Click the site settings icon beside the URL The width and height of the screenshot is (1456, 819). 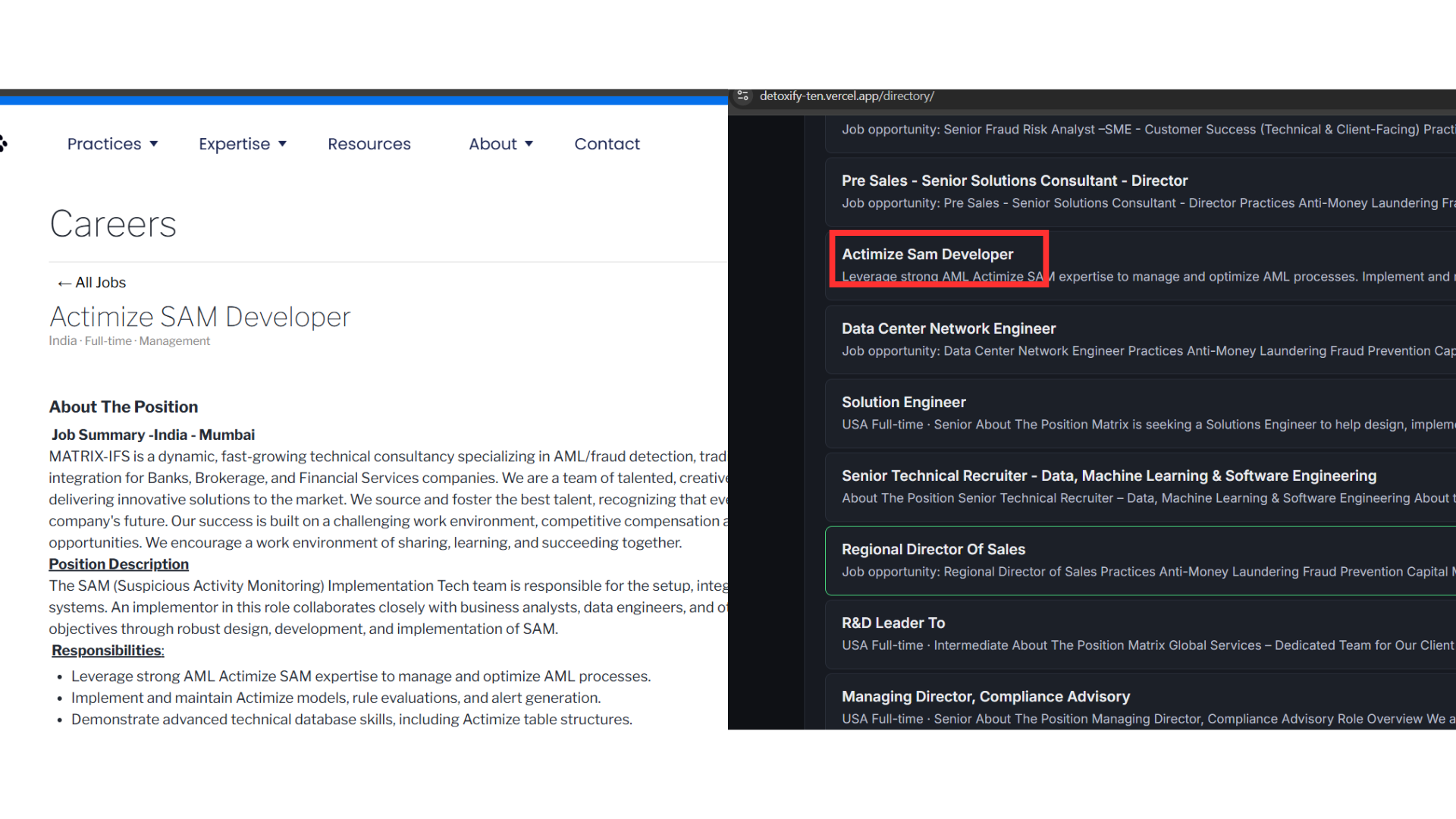[x=743, y=96]
